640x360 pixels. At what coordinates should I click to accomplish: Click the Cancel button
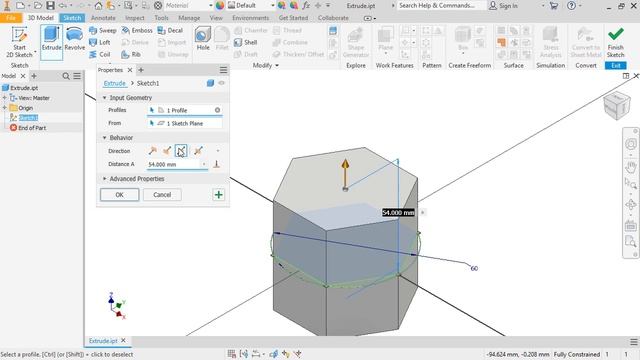click(162, 195)
